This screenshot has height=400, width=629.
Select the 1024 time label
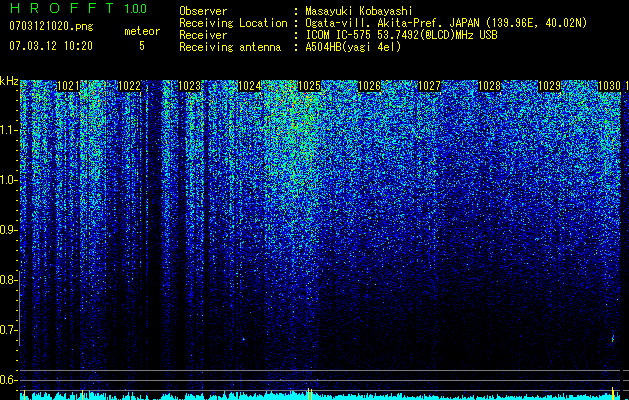(250, 86)
